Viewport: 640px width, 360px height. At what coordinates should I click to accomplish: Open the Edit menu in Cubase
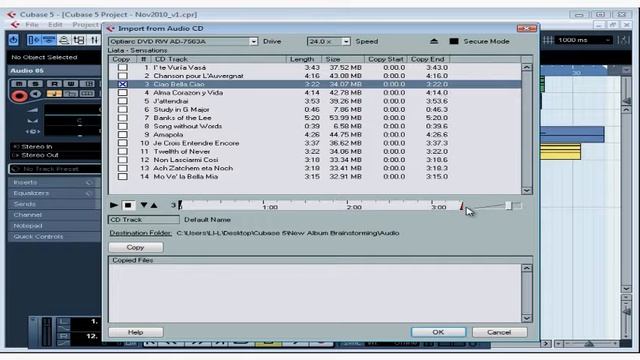click(x=55, y=24)
